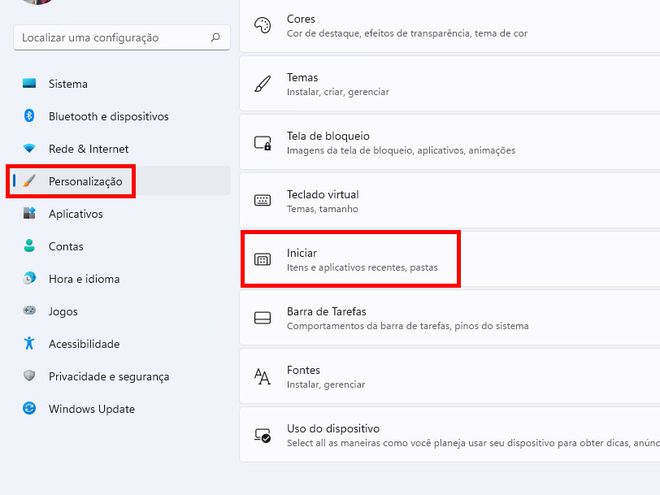Click the Jogos gamepad icon
The height and width of the screenshot is (495, 660).
click(x=29, y=311)
